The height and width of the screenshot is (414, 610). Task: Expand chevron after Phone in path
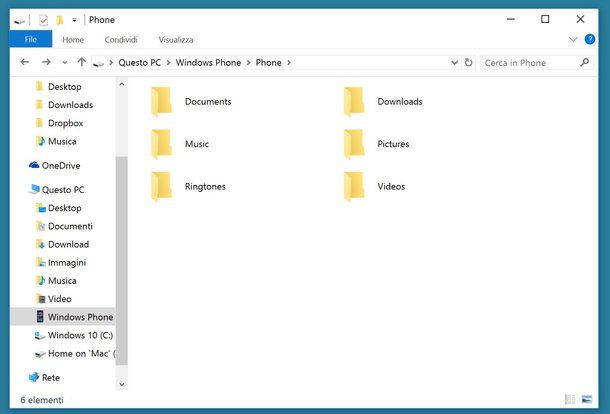coord(289,63)
